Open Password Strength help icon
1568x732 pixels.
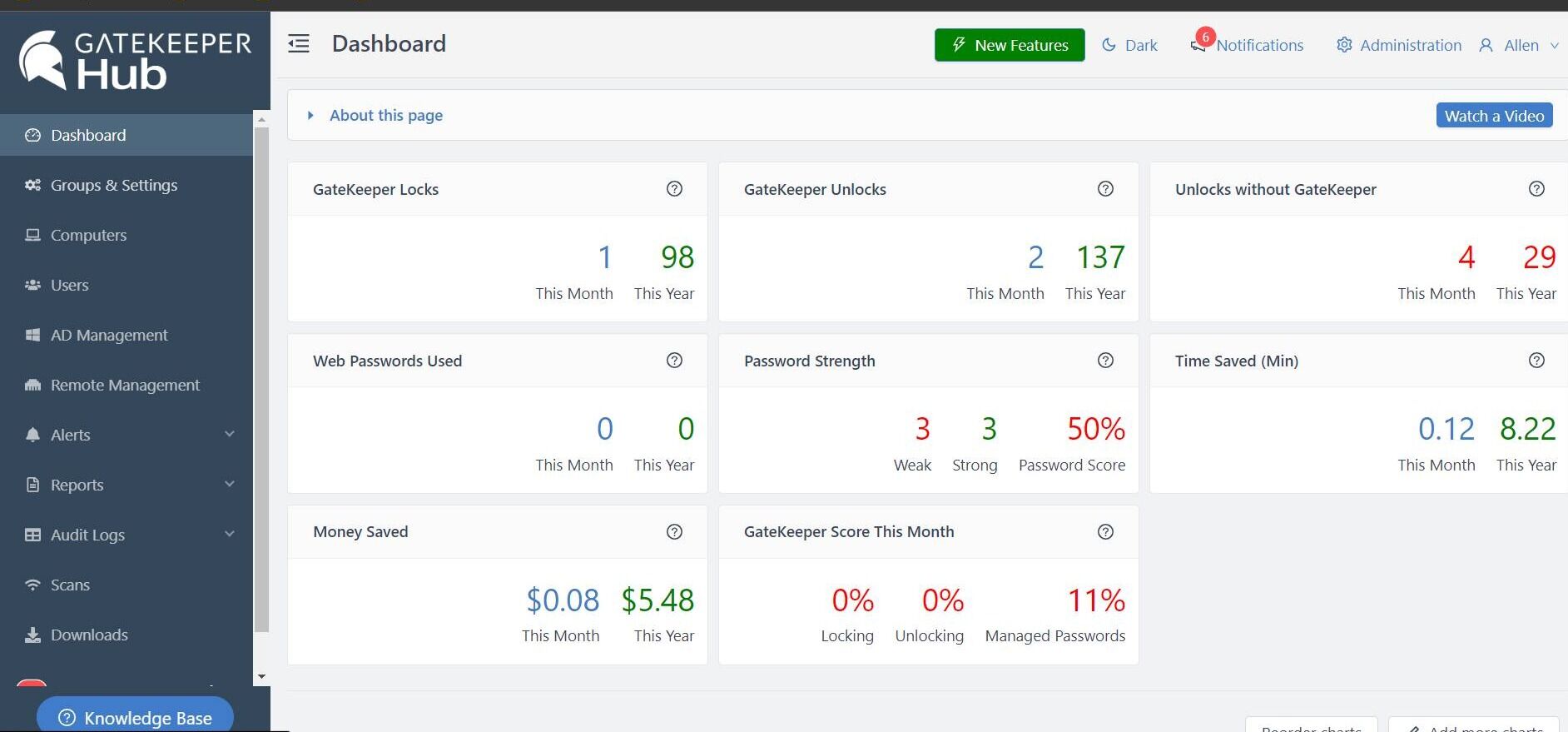click(1105, 361)
